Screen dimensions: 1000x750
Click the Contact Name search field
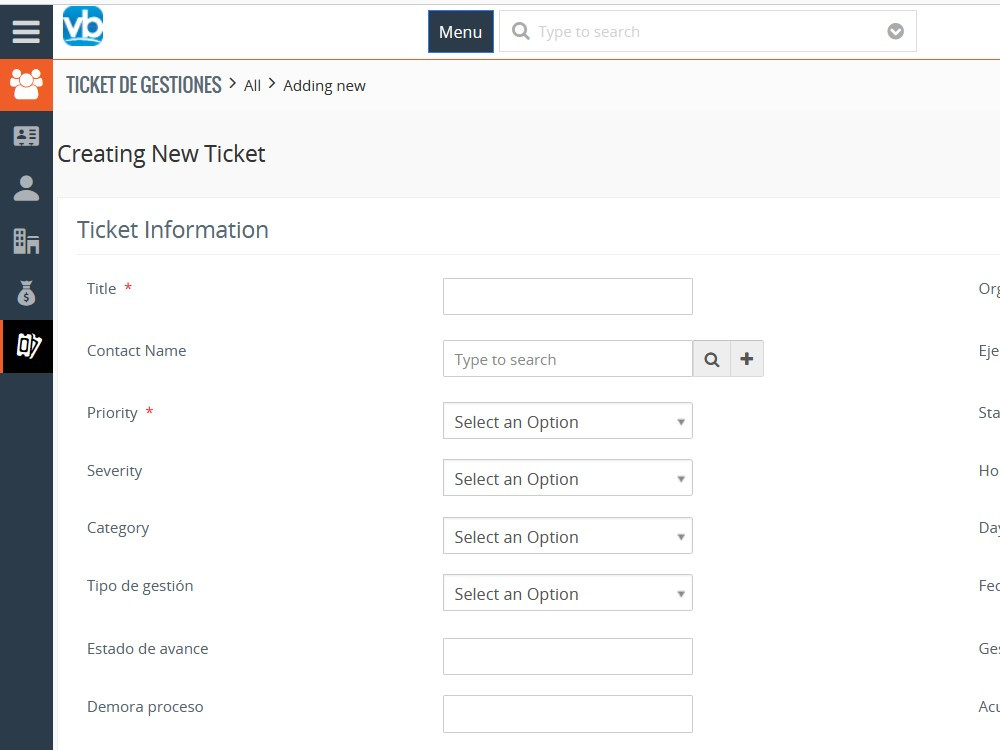click(568, 359)
